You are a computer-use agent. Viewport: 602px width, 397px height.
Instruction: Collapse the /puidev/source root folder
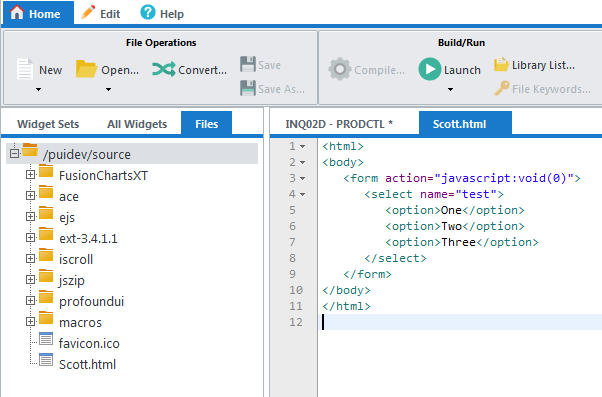click(x=14, y=154)
